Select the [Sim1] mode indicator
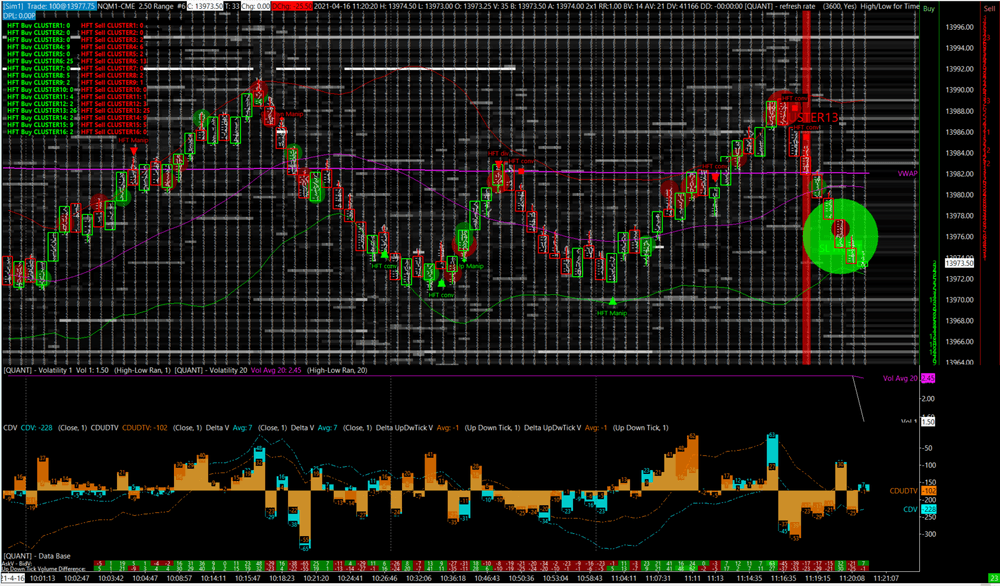Viewport: 1000px width, 586px height. pyautogui.click(x=17, y=6)
